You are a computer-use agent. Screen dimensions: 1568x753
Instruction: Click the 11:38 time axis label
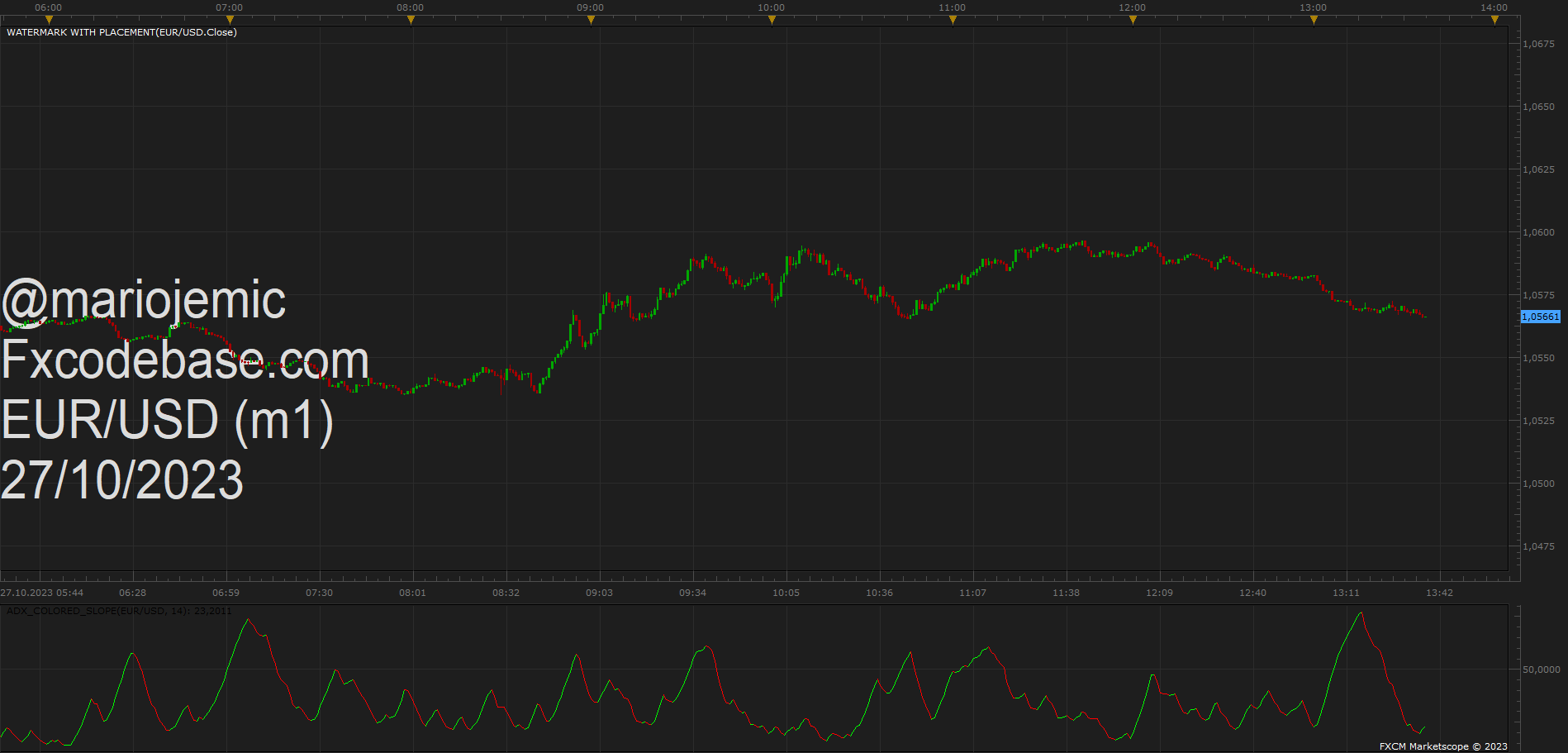tap(1066, 593)
